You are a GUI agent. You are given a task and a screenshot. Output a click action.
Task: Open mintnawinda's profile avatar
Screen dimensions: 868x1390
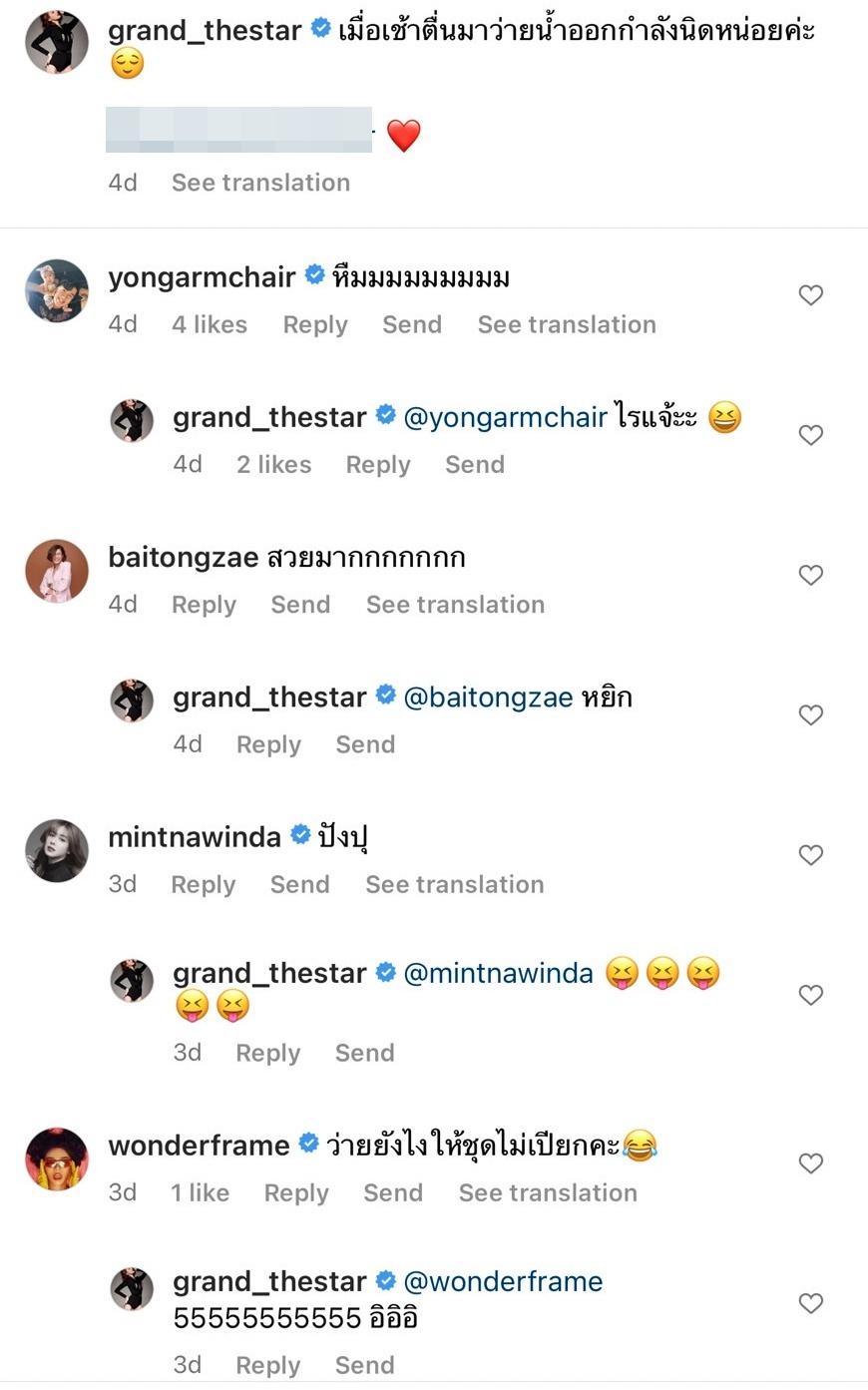57,850
